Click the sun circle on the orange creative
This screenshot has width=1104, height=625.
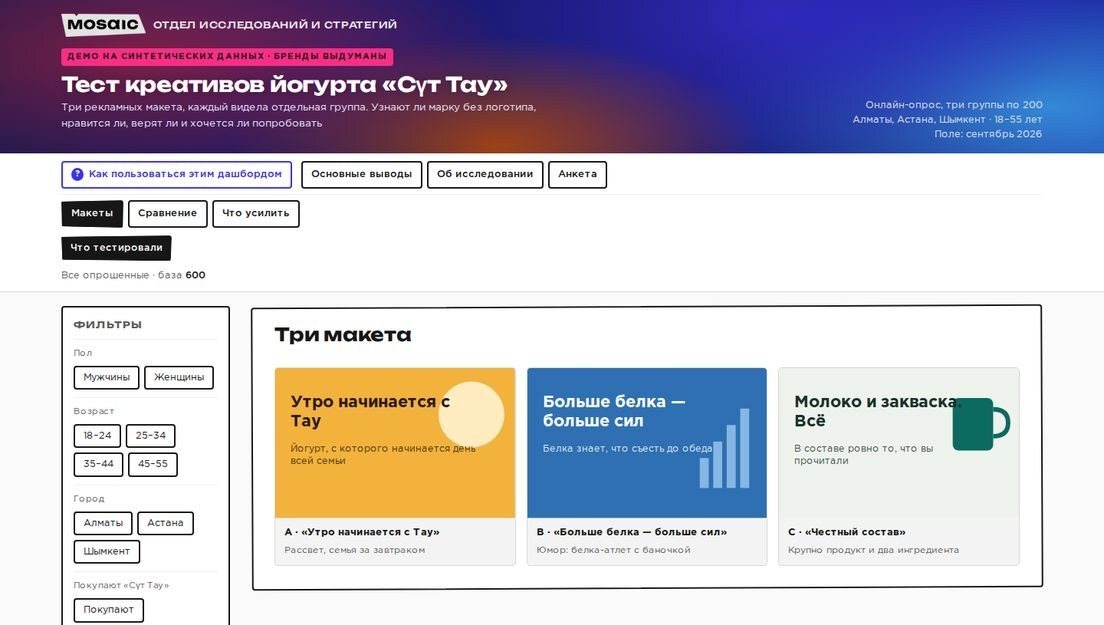pyautogui.click(x=471, y=415)
